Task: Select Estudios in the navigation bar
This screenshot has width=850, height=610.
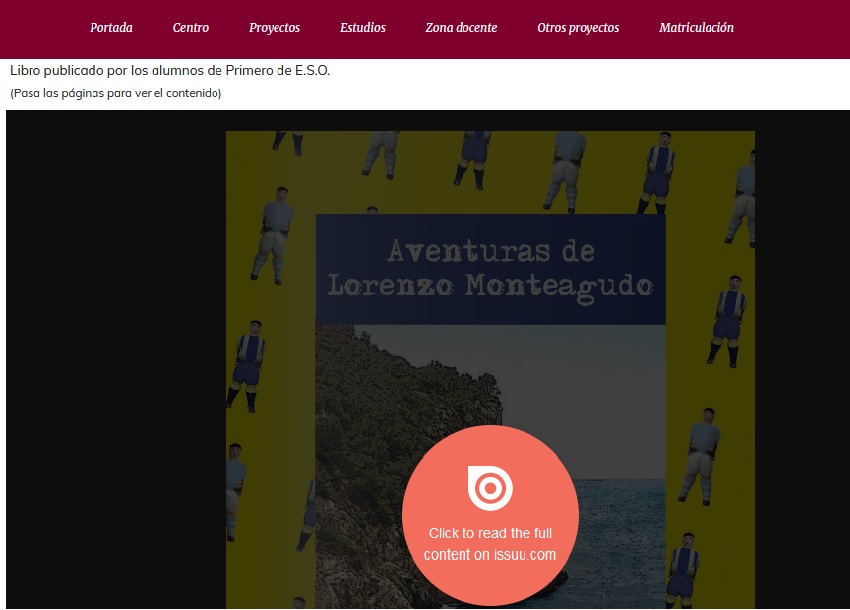Action: click(363, 28)
